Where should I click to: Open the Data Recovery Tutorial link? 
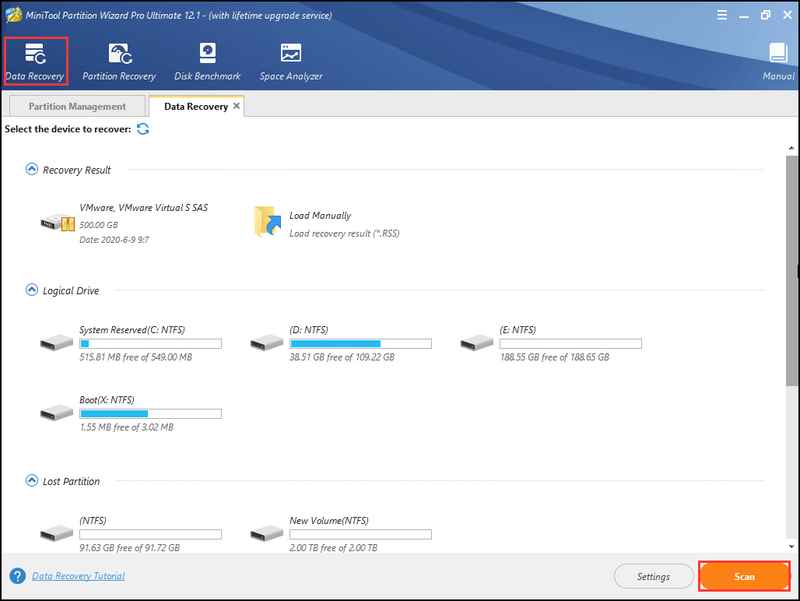coord(78,576)
